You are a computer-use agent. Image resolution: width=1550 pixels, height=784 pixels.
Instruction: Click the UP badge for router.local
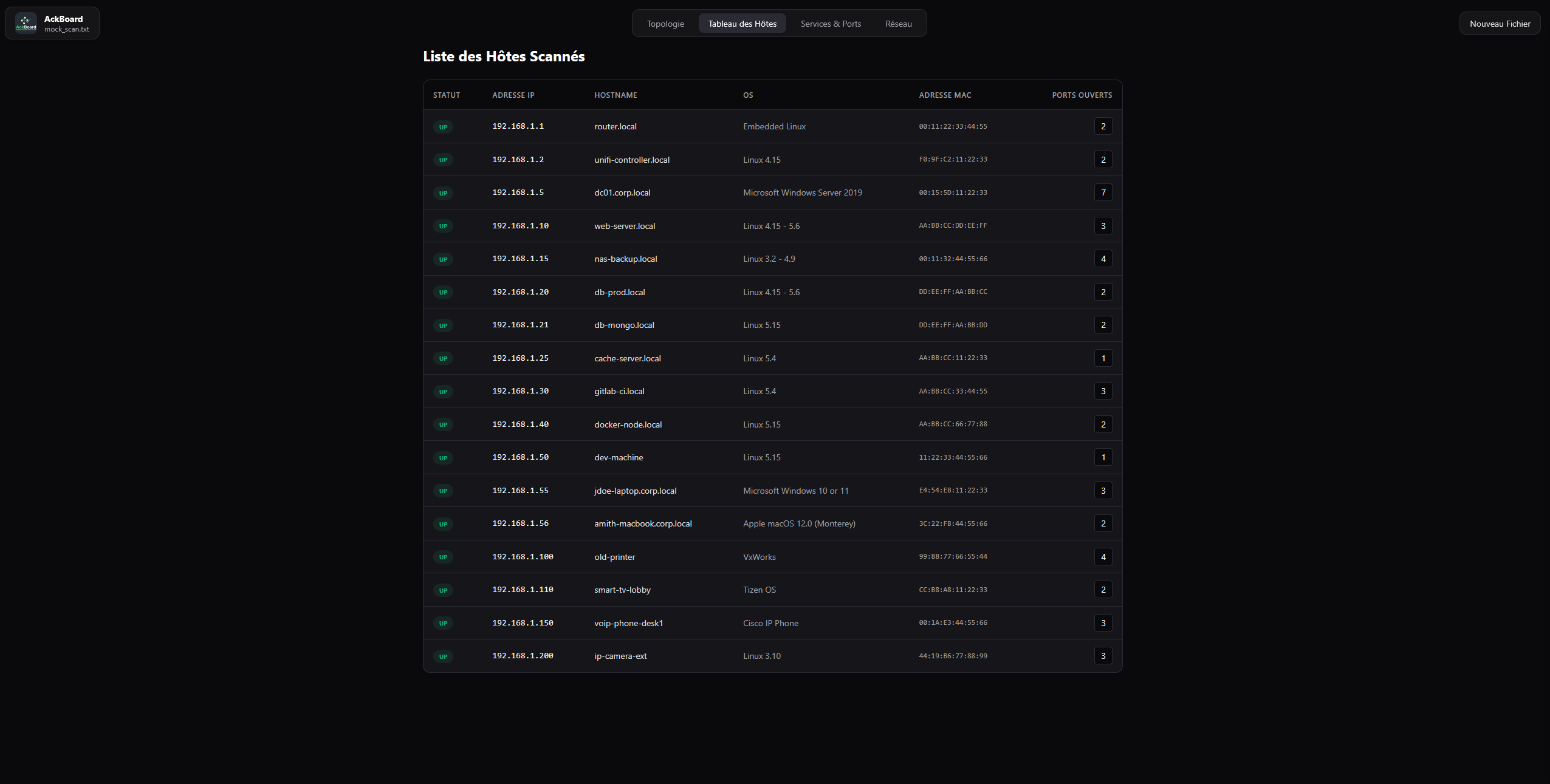pos(443,127)
